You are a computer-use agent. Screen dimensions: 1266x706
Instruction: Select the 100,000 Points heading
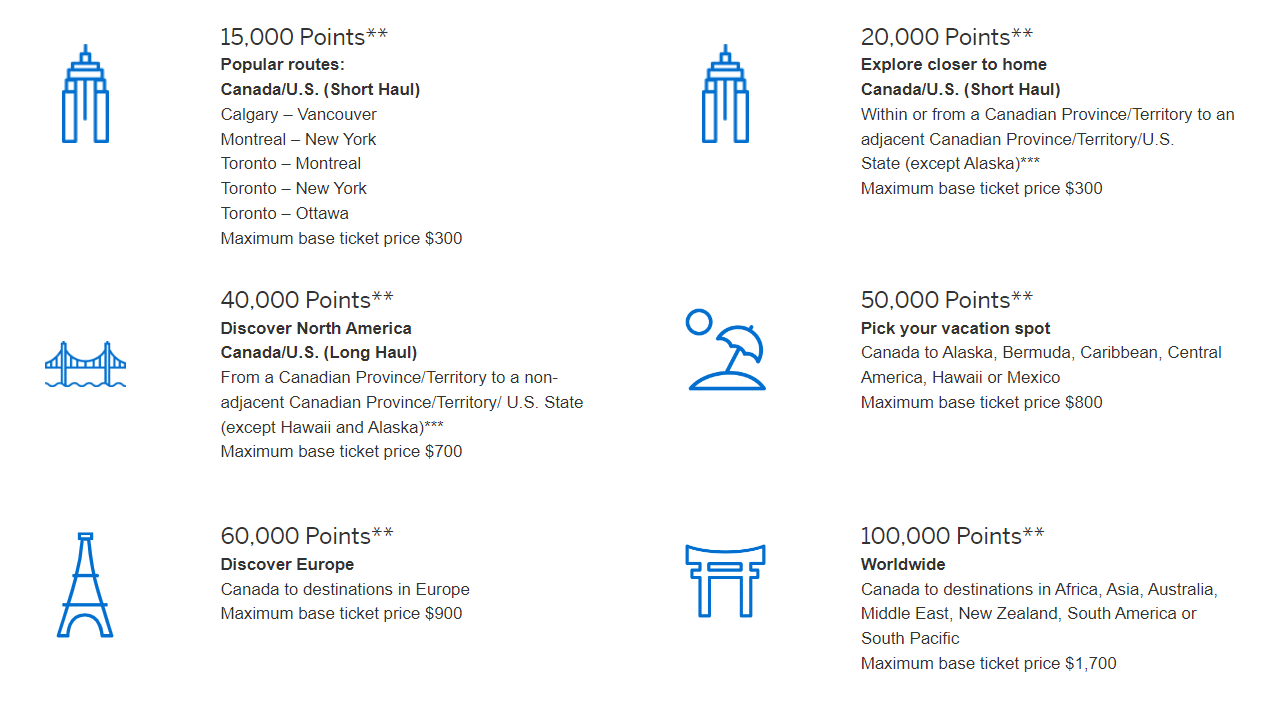pyautogui.click(x=952, y=536)
